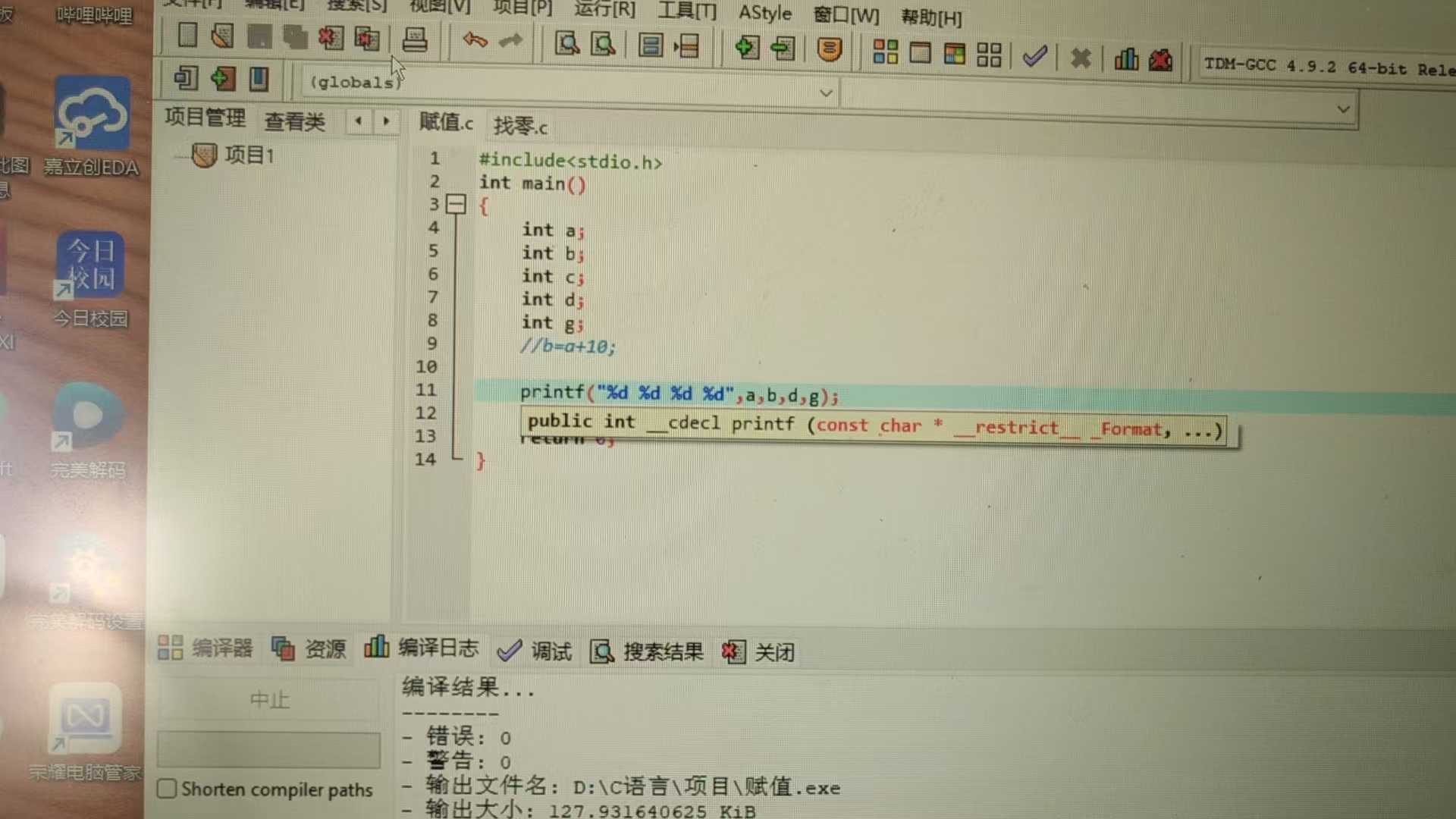Screen dimensions: 1456x819
Task: Enable Shorten compiler paths checkbox
Action: click(167, 788)
